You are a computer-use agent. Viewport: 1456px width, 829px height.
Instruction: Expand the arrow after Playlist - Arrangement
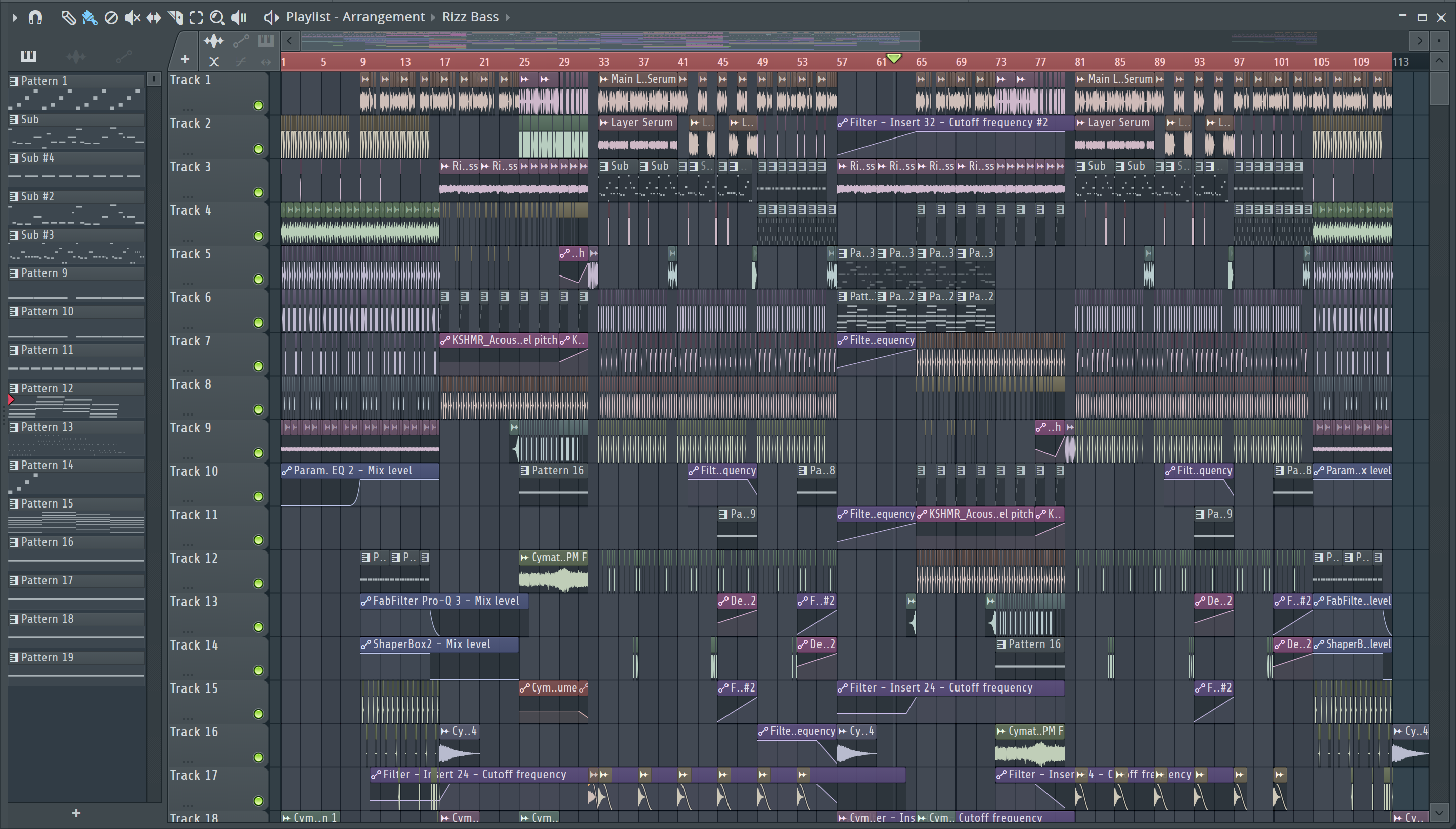click(433, 17)
